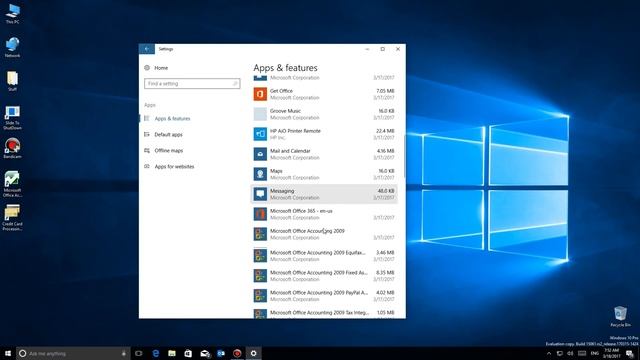Viewport: 640px width, 360px height.
Task: Show hidden system tray icons
Action: [549, 353]
